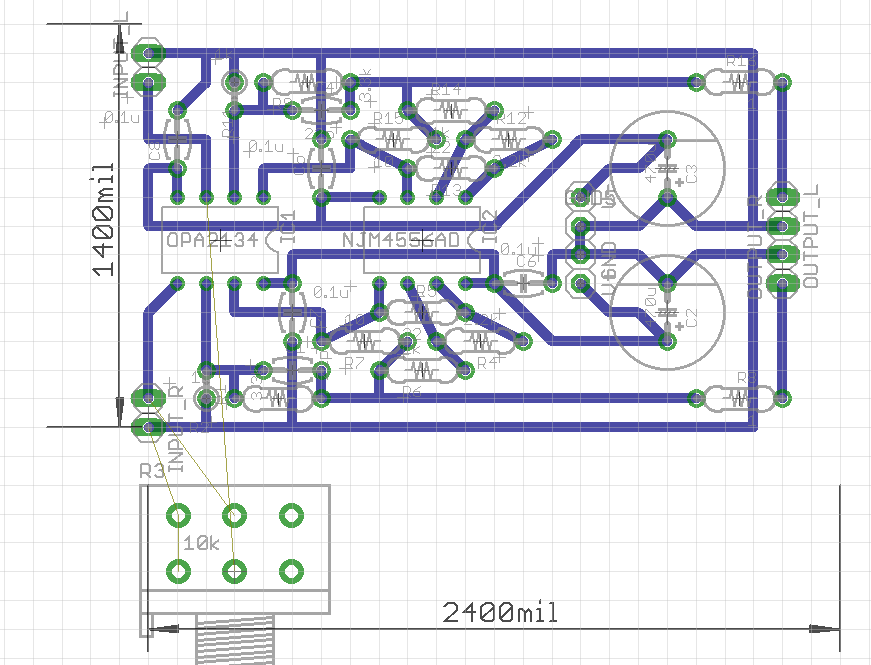Click the potentiometer's lower-left pad
The width and height of the screenshot is (871, 665).
[179, 571]
